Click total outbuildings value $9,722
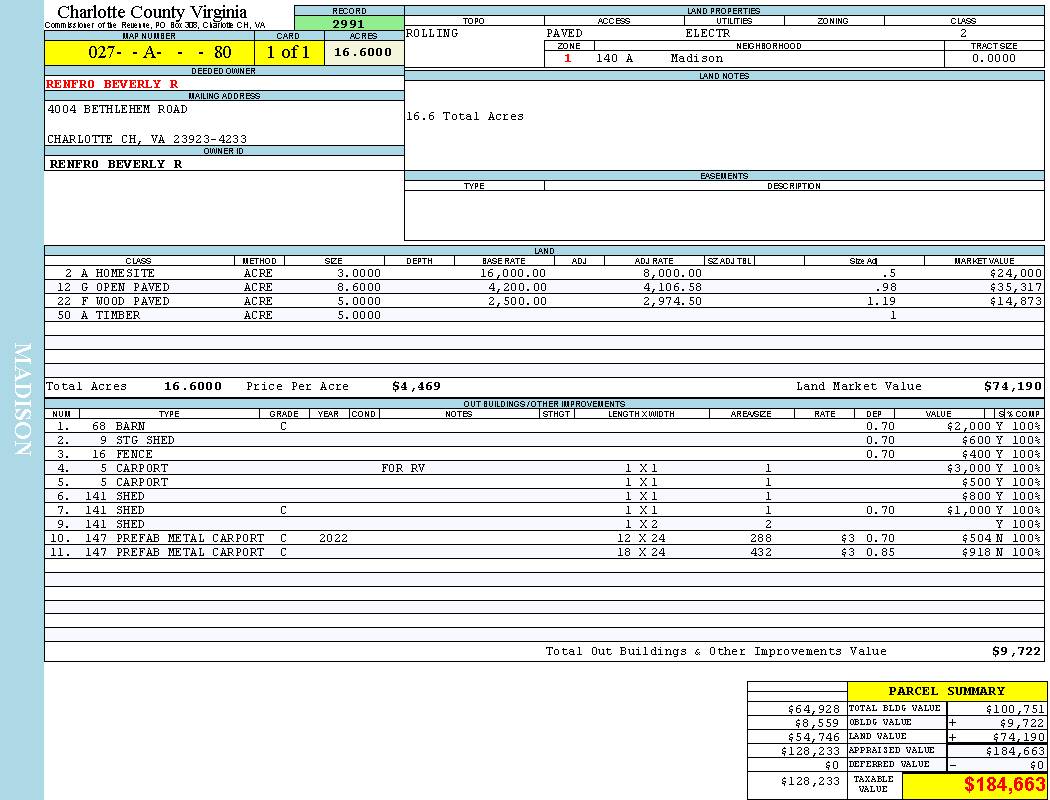This screenshot has width=1050, height=800. (x=1016, y=651)
